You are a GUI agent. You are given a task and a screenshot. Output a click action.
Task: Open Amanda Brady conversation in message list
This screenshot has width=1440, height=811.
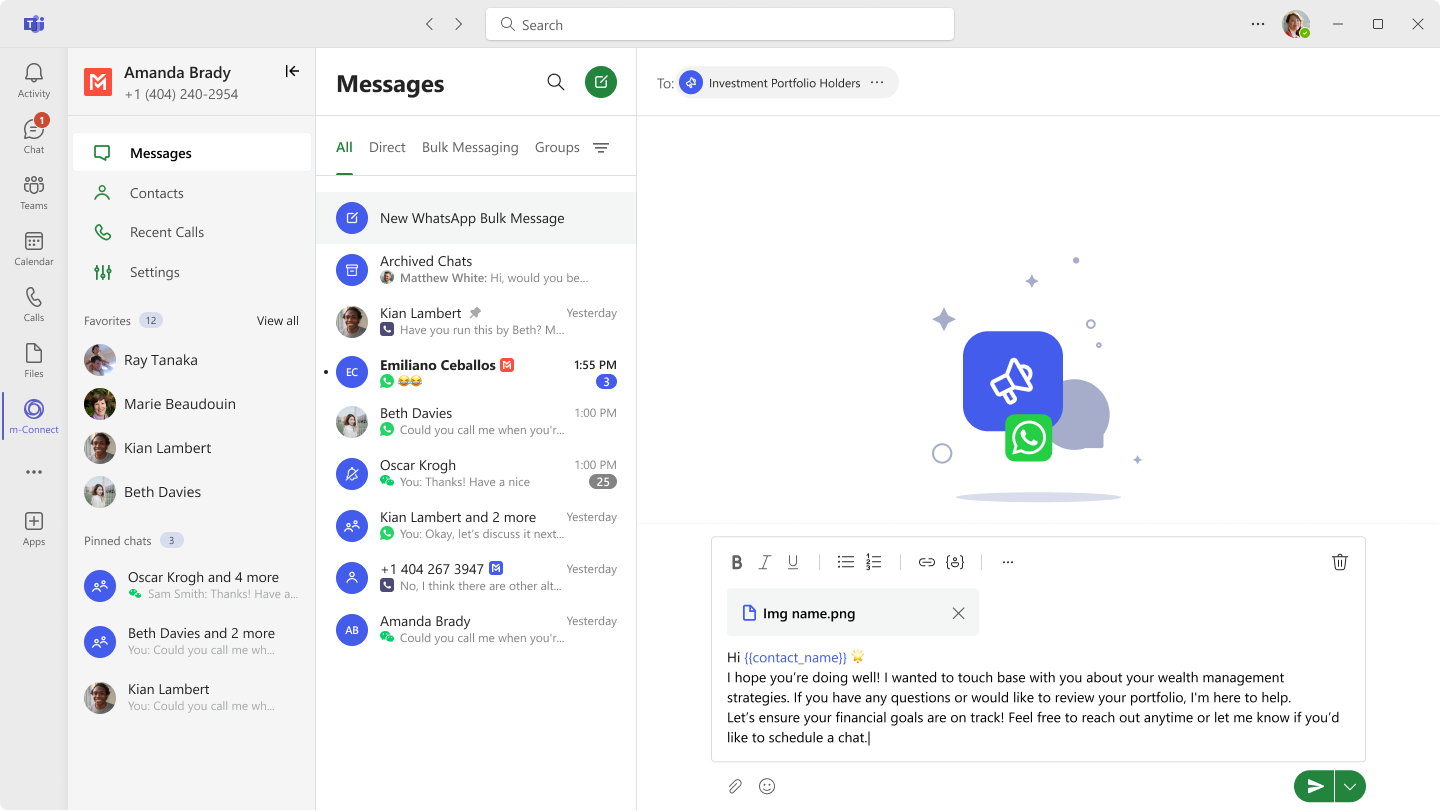point(476,629)
